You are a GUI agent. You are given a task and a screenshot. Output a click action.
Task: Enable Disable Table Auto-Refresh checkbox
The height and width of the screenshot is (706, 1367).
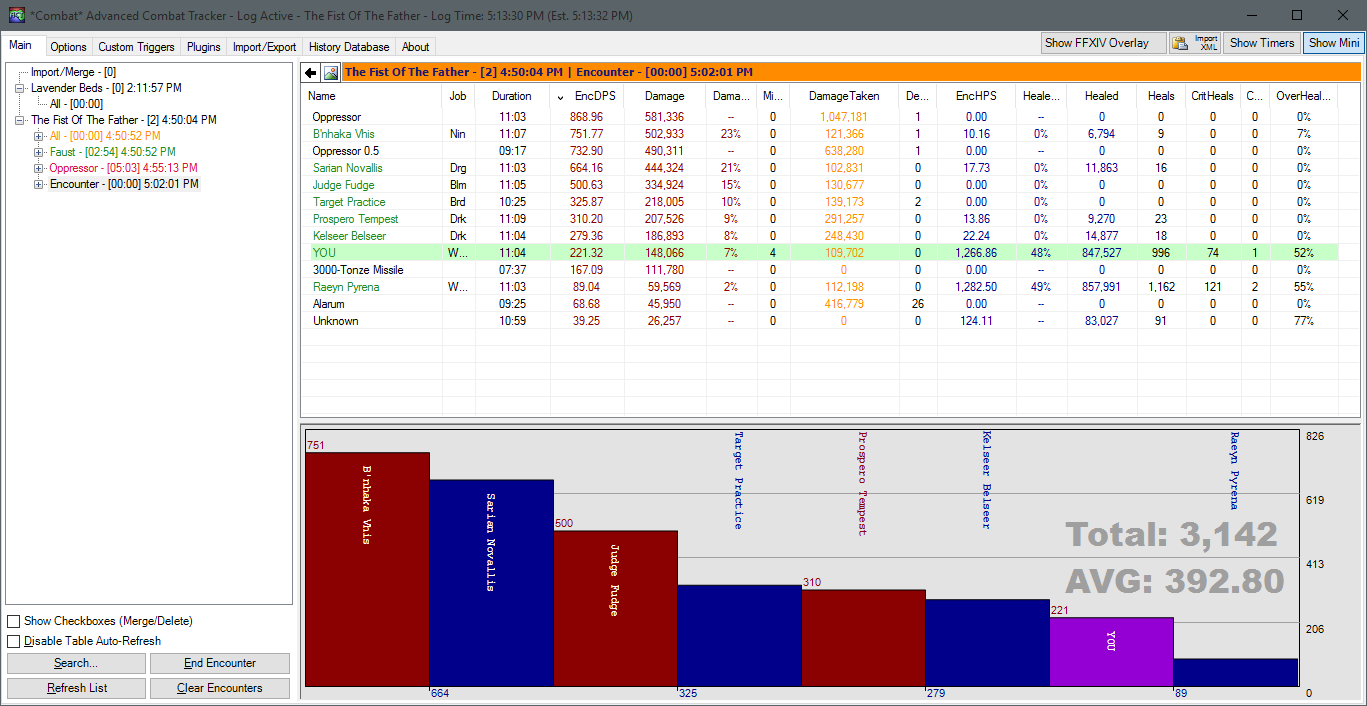[x=14, y=642]
